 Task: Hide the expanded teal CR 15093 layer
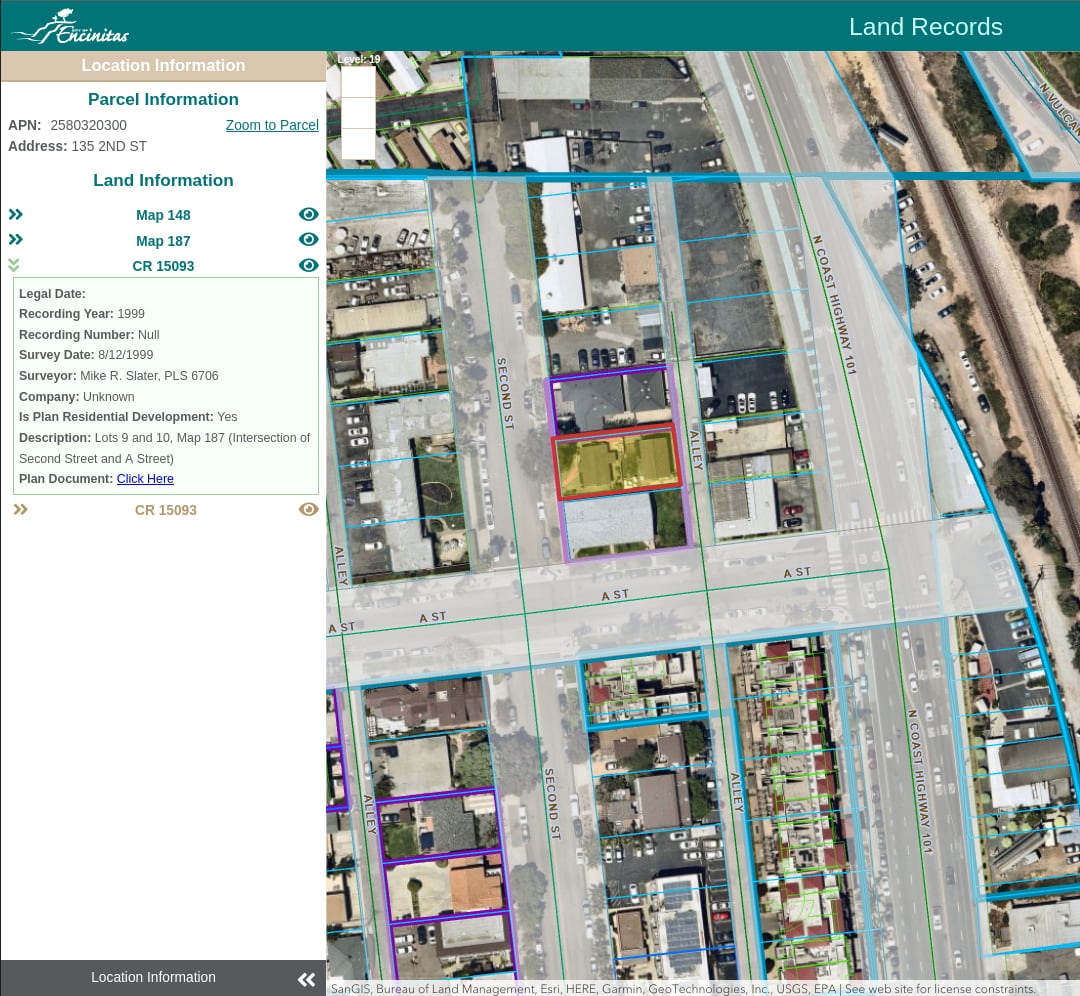[308, 265]
